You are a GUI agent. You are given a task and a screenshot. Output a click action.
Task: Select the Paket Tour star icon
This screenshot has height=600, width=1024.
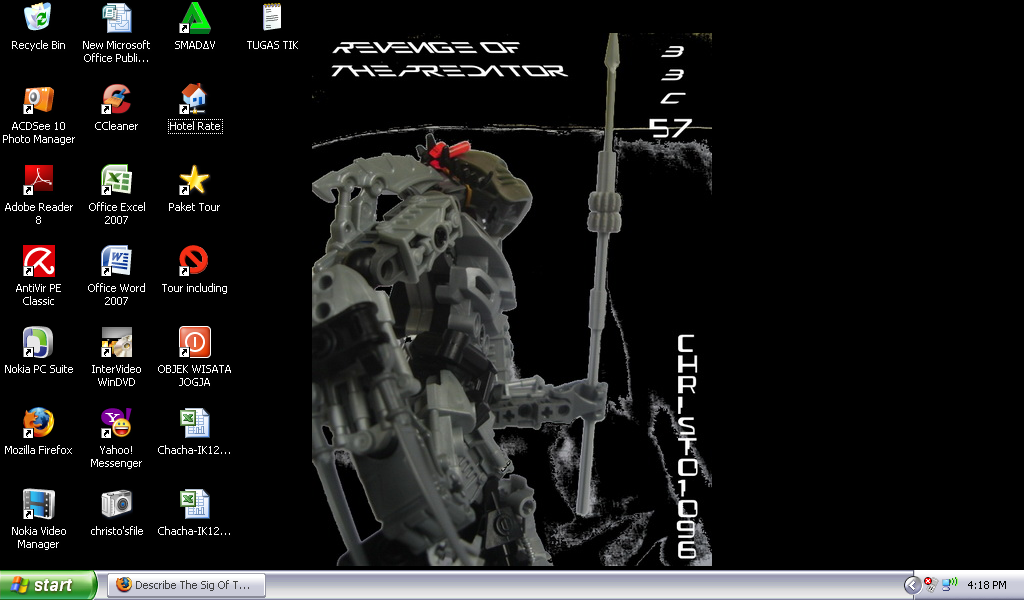pyautogui.click(x=194, y=181)
